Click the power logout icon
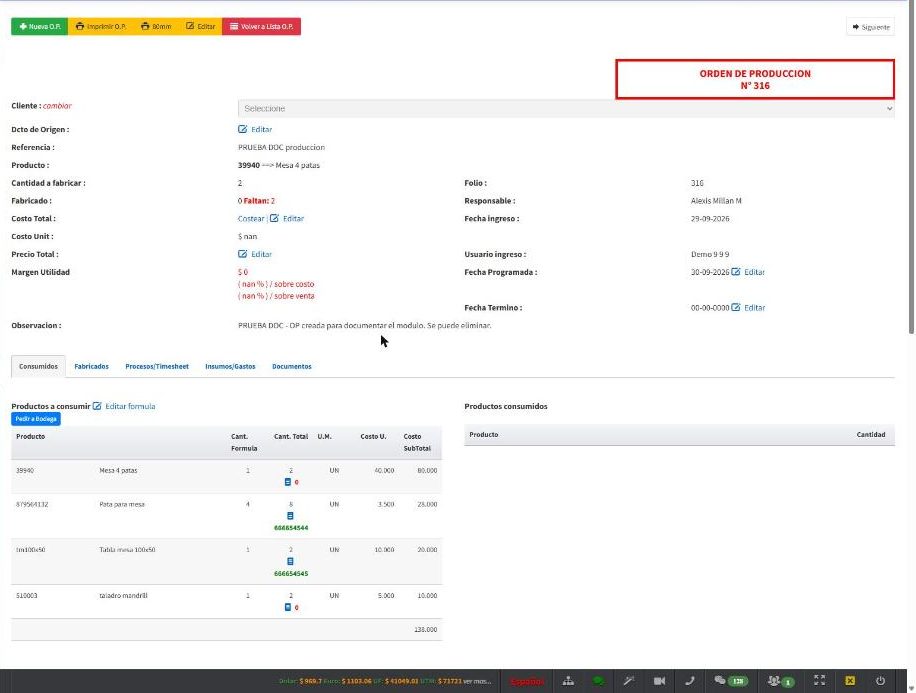916x693 pixels. coord(880,680)
